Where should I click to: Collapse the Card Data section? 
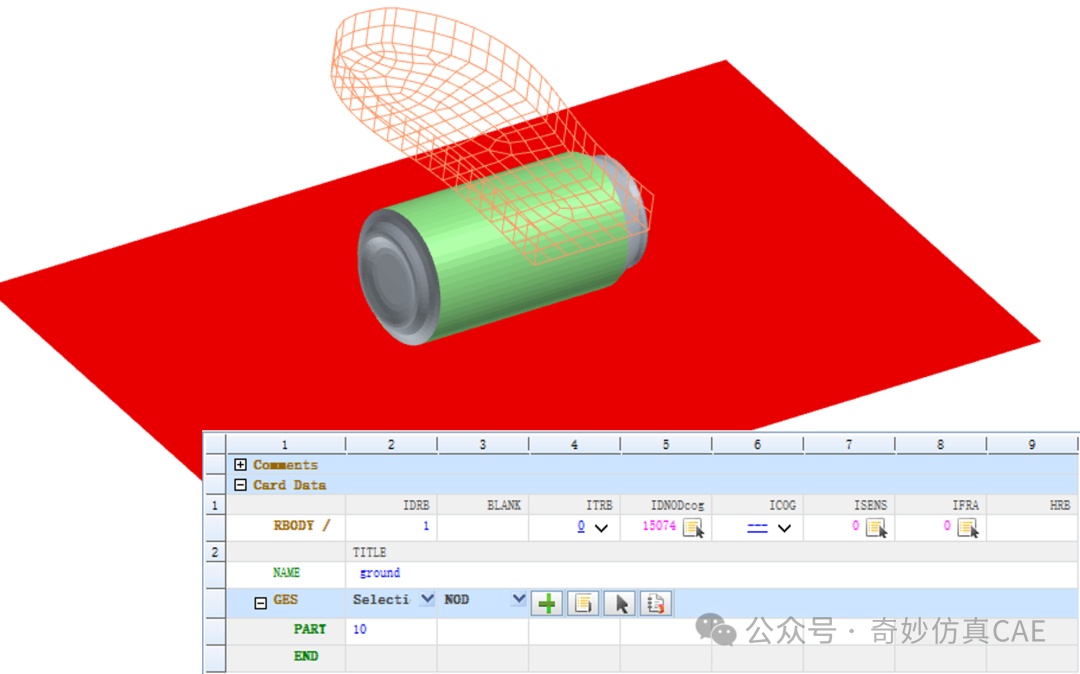click(240, 485)
